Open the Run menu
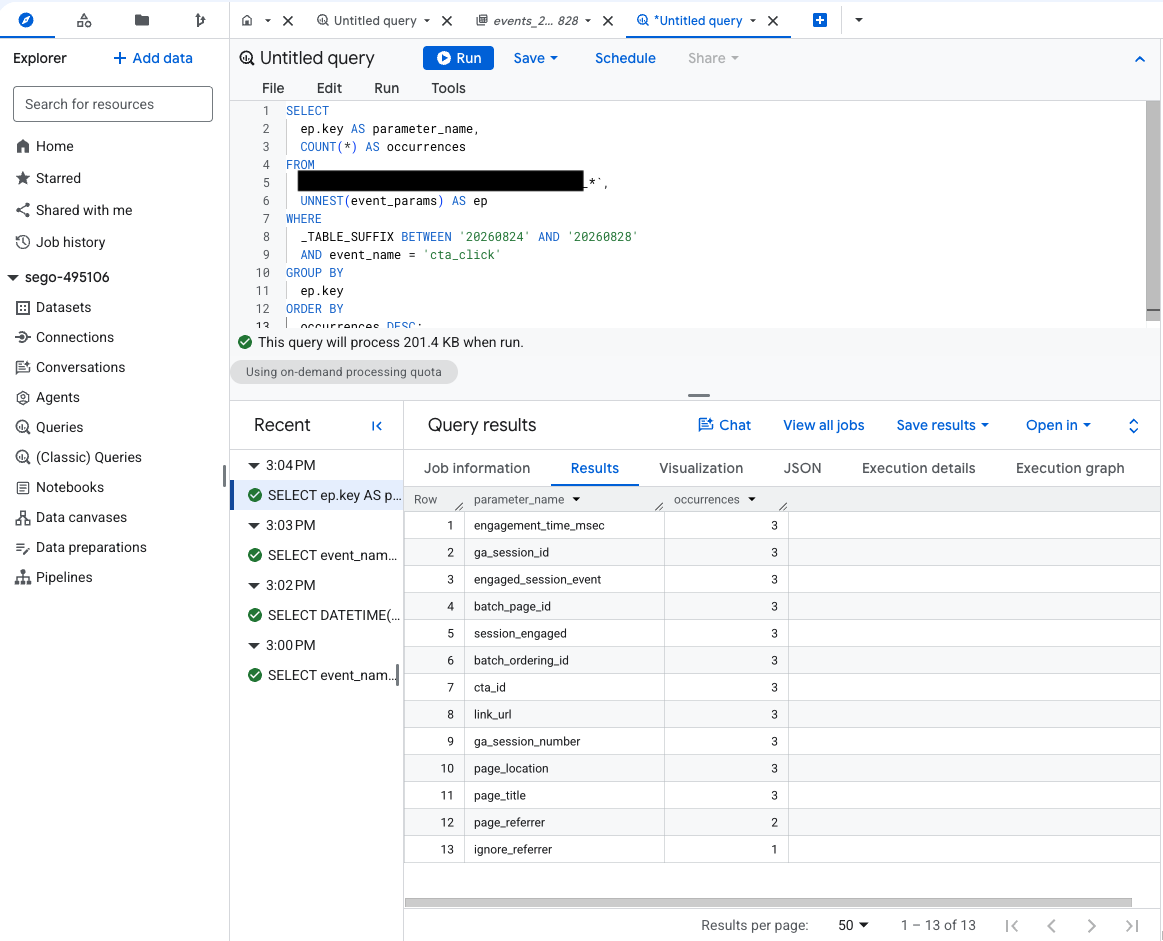The image size is (1163, 941). click(x=386, y=88)
